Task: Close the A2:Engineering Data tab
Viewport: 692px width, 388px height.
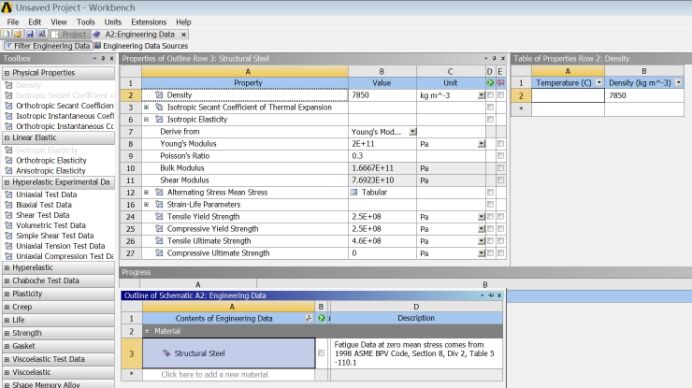Action: [x=184, y=34]
